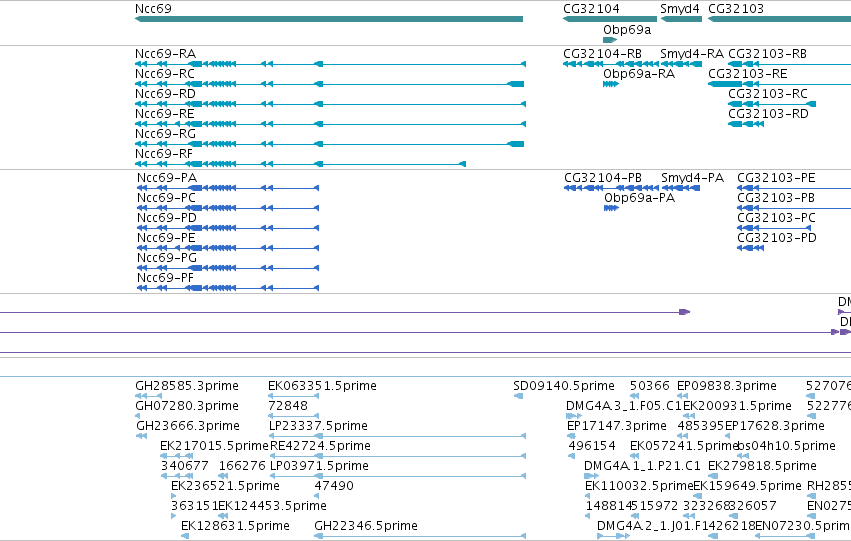Click the GH23666.3prime EST label

pyautogui.click(x=188, y=426)
